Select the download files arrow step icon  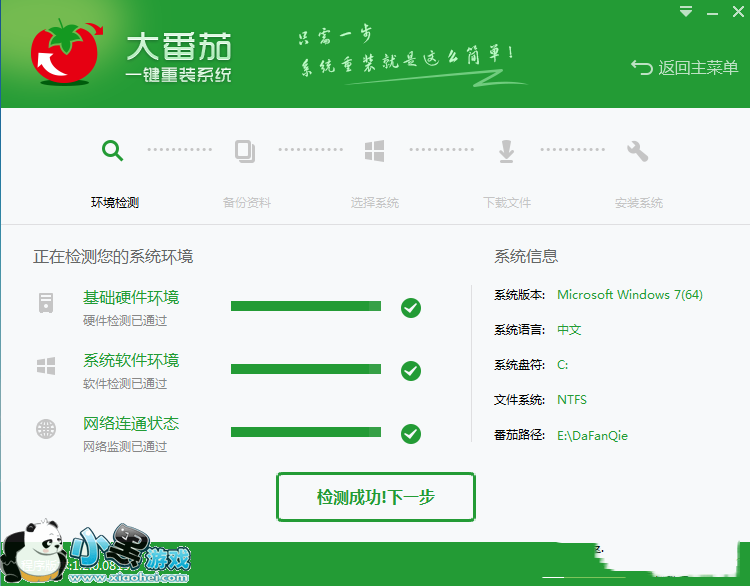[x=506, y=151]
